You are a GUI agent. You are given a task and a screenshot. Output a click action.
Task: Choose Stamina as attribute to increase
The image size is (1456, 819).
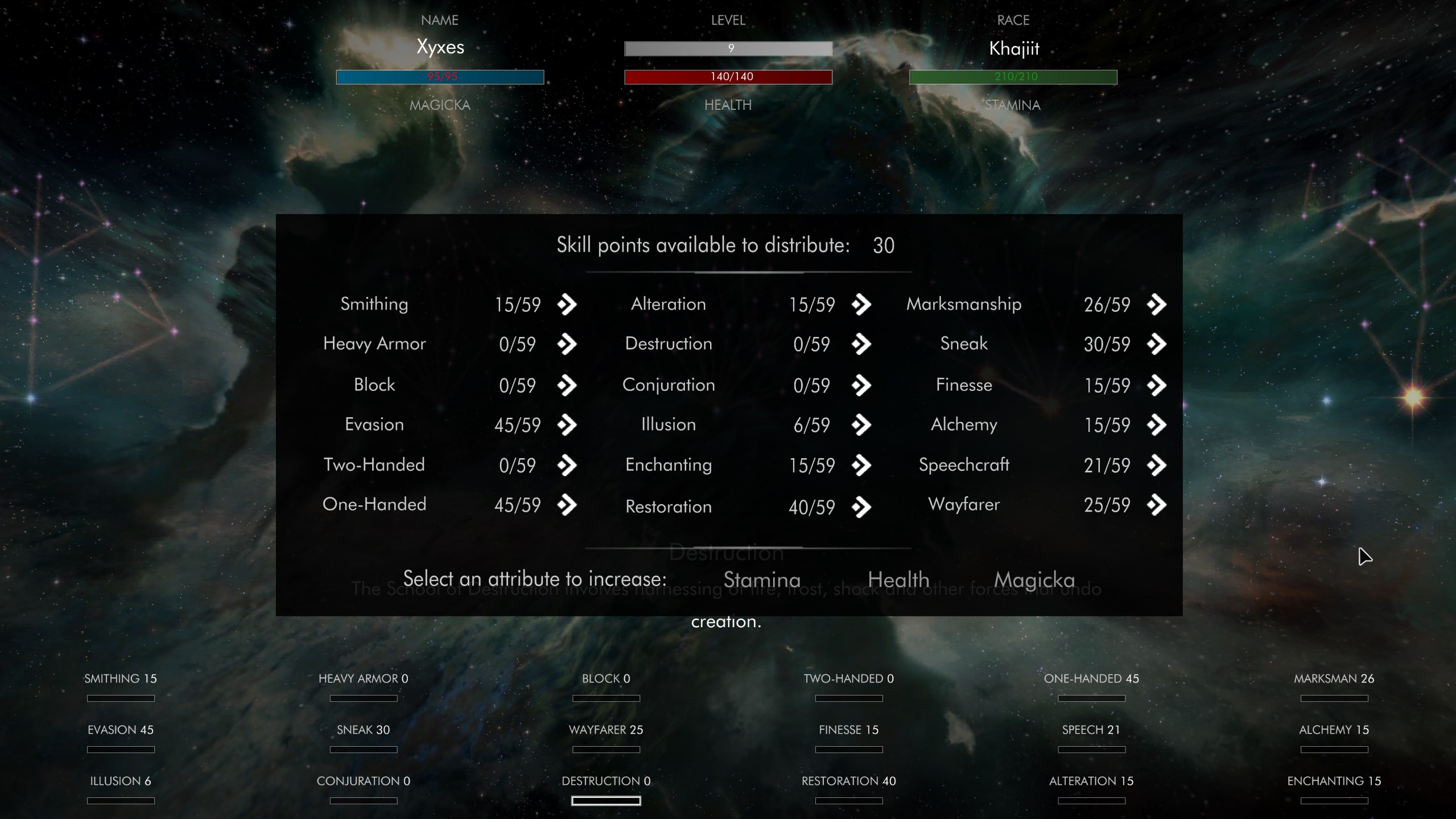click(762, 579)
